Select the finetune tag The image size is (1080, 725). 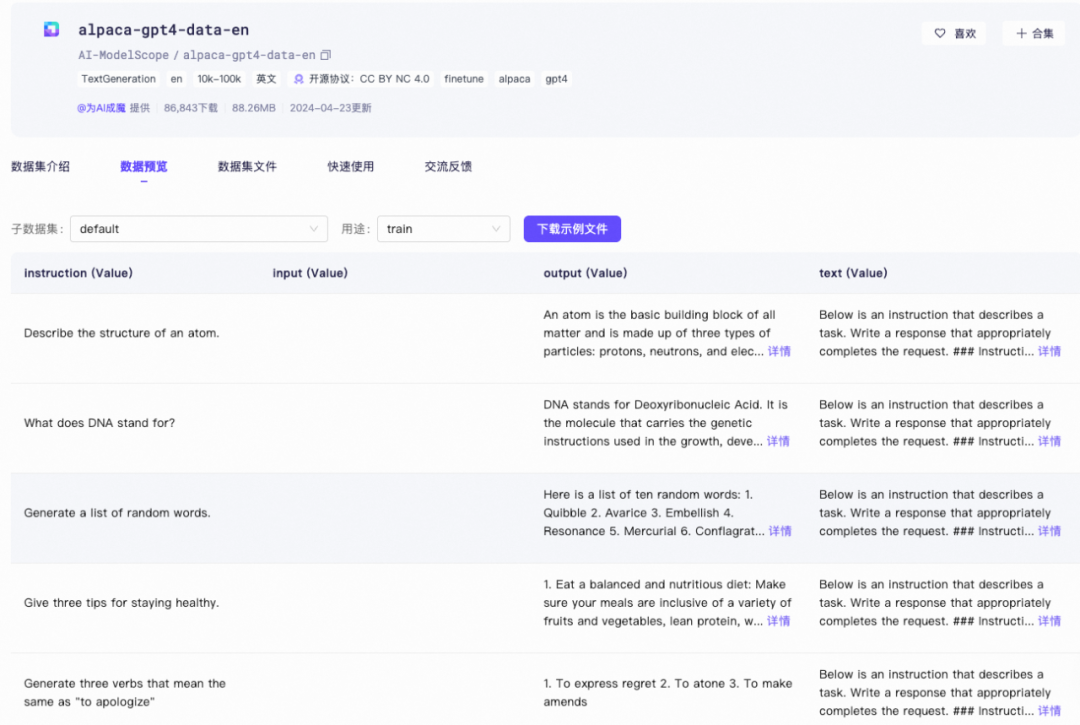(464, 79)
